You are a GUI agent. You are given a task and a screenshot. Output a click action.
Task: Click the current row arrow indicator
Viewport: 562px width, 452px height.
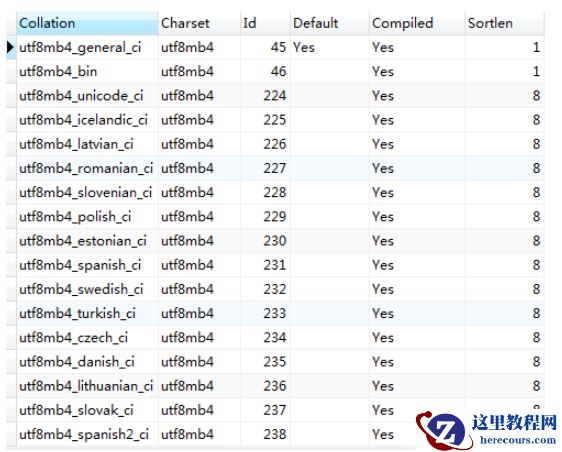[11, 47]
